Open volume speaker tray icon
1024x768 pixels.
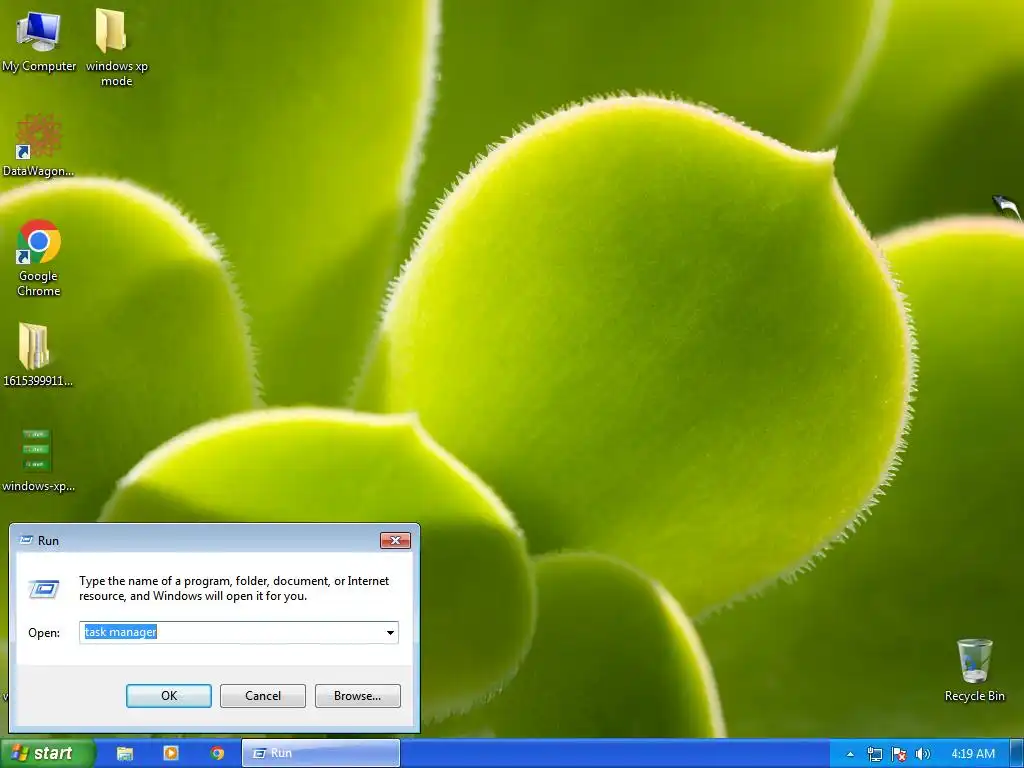[922, 754]
